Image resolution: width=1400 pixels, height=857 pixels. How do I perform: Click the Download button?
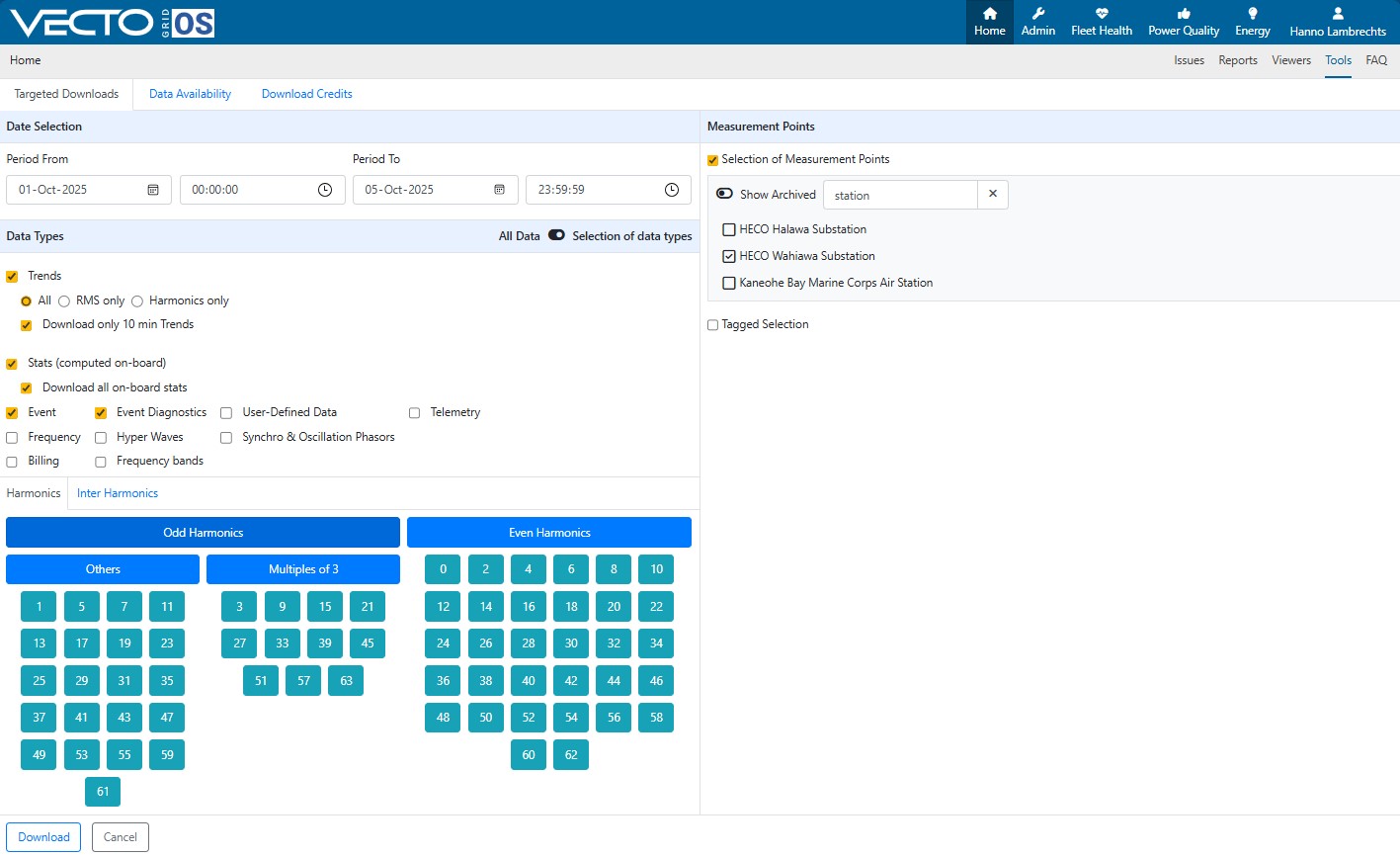pos(43,837)
